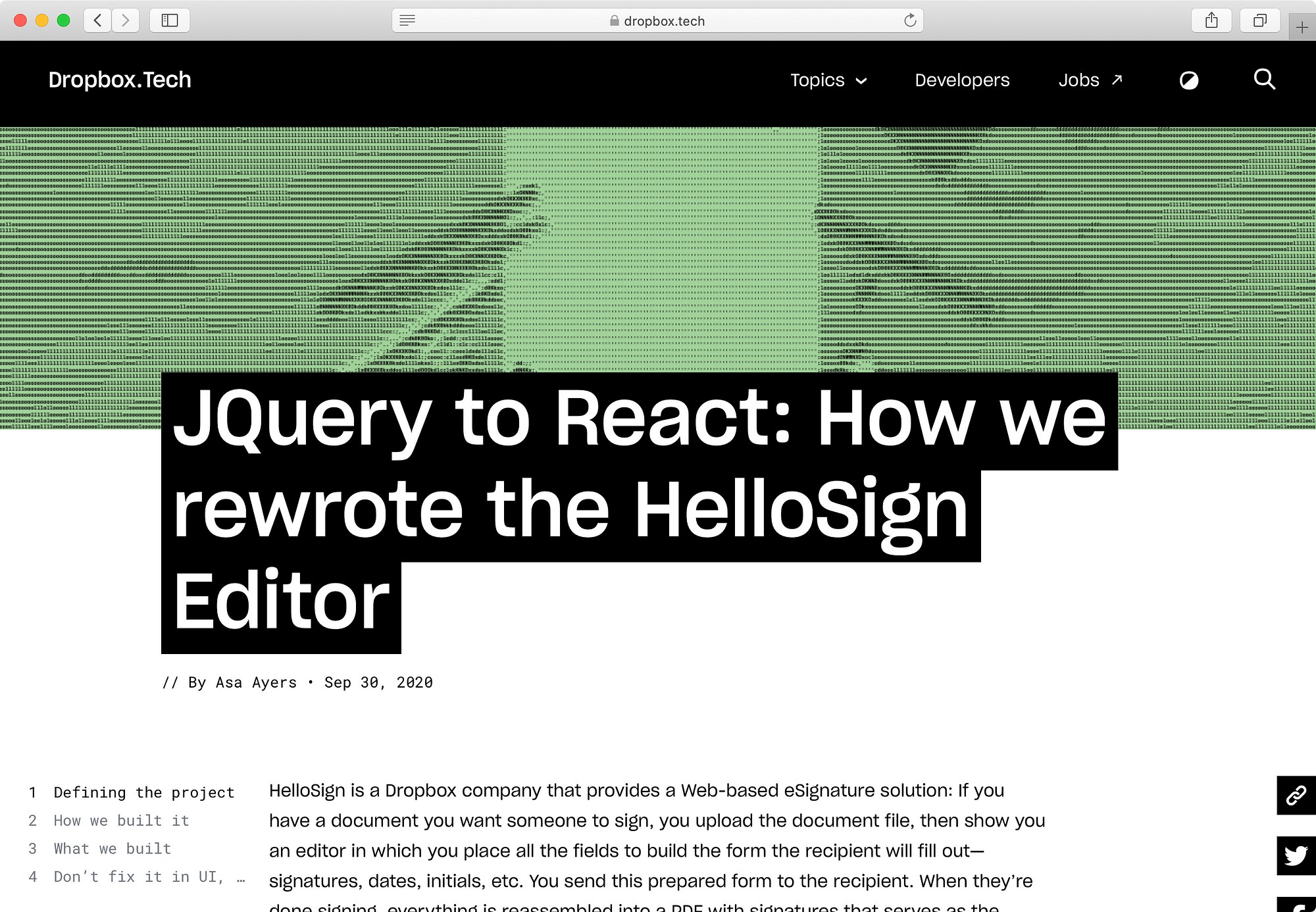The width and height of the screenshot is (1316, 912).
Task: Go to Dropbox.Tech home logo
Action: click(x=120, y=80)
